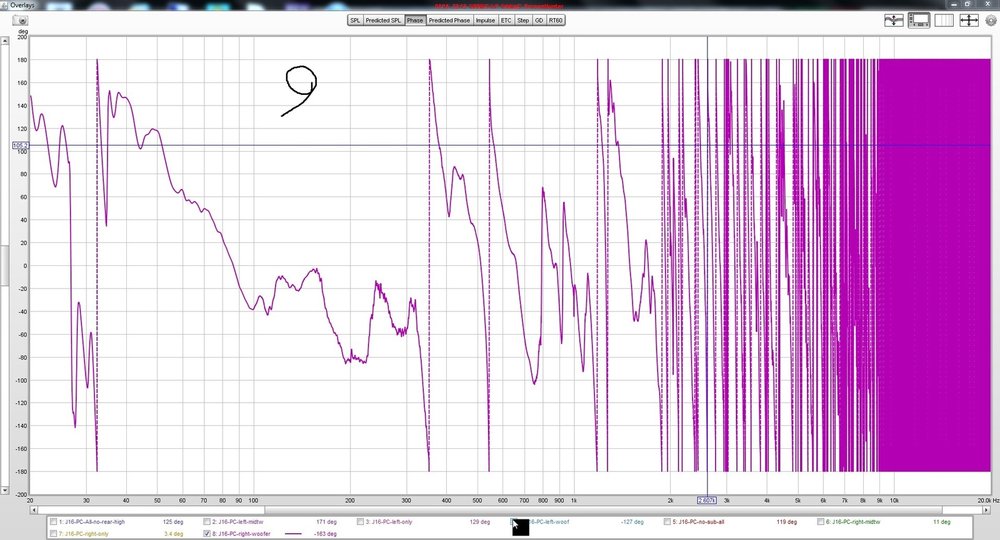The width and height of the screenshot is (1000, 540).
Task: Click the -127 deg value for left-woof
Action: [x=632, y=522]
